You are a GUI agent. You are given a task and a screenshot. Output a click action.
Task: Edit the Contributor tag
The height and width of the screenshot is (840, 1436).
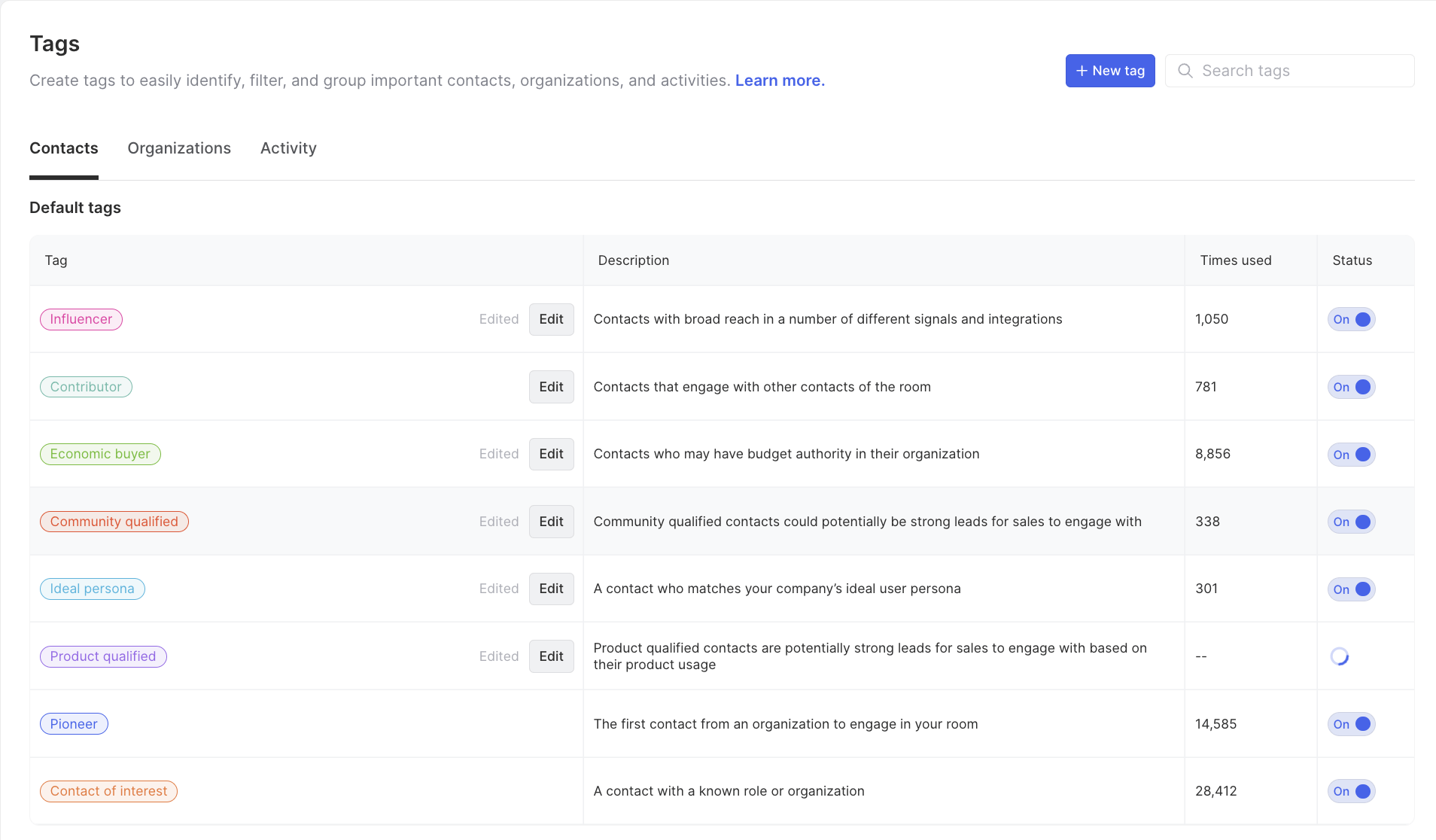pos(551,387)
